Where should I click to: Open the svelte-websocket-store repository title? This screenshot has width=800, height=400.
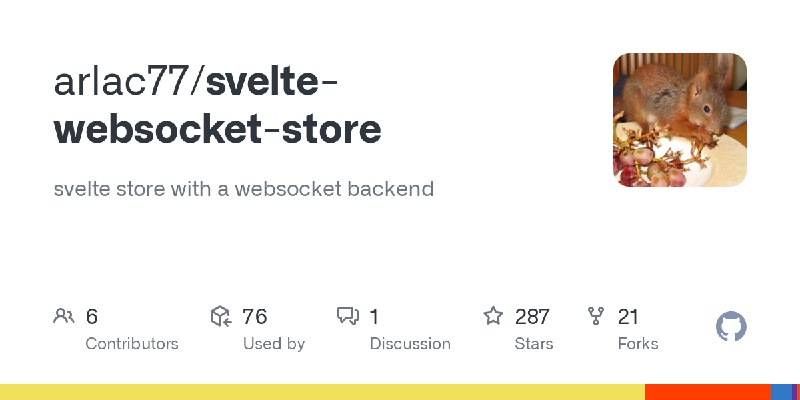(217, 106)
